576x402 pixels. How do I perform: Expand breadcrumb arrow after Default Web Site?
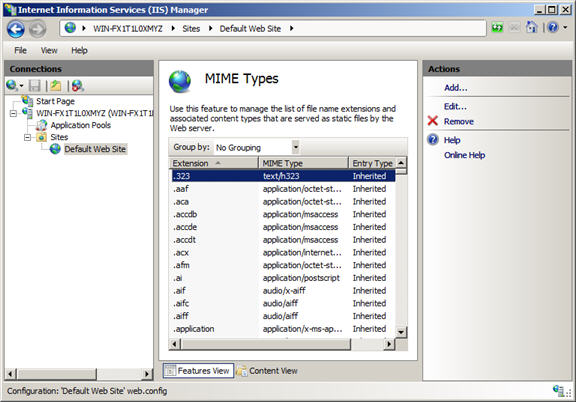(x=291, y=28)
